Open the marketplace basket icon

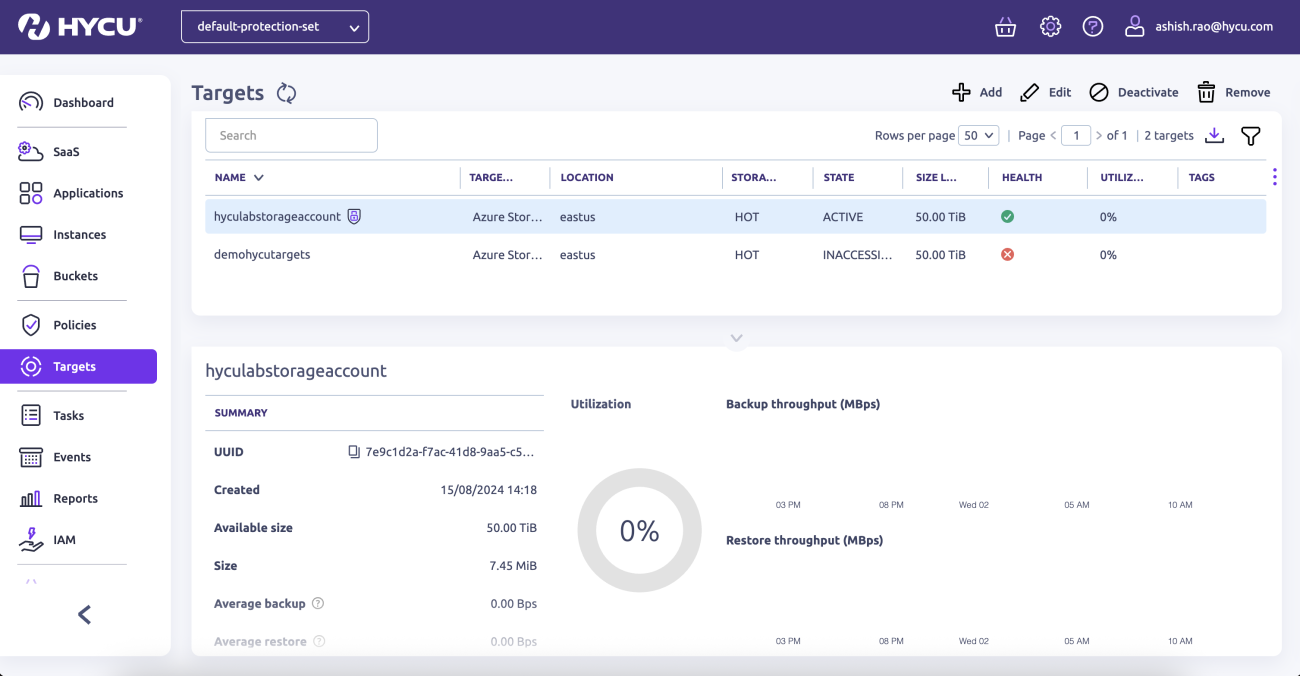pos(1005,27)
